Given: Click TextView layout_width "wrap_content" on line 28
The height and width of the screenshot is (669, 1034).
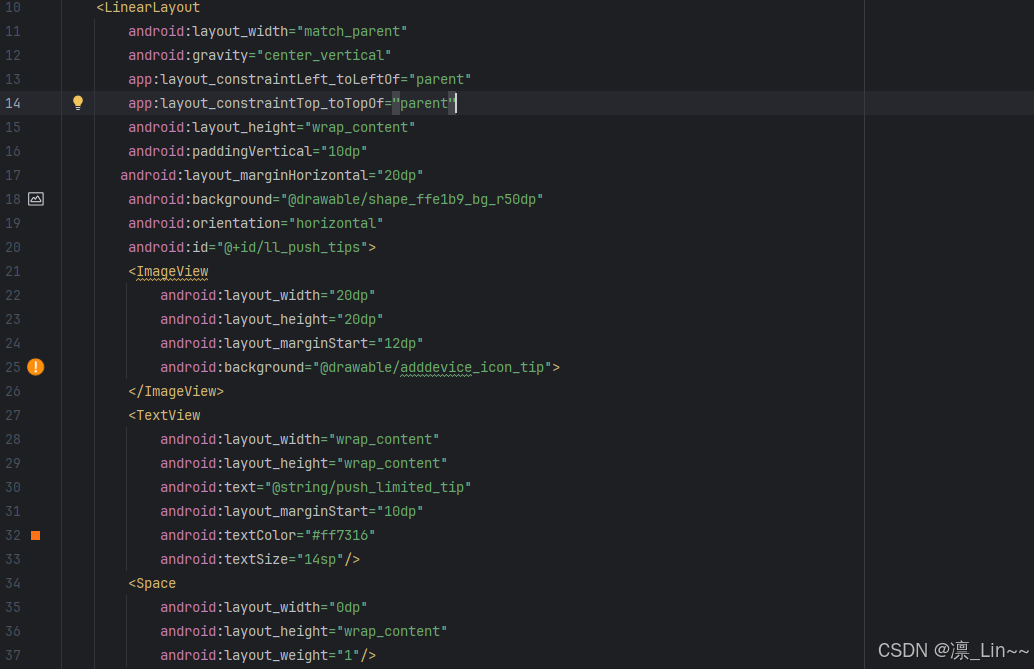Looking at the screenshot, I should pyautogui.click(x=384, y=439).
